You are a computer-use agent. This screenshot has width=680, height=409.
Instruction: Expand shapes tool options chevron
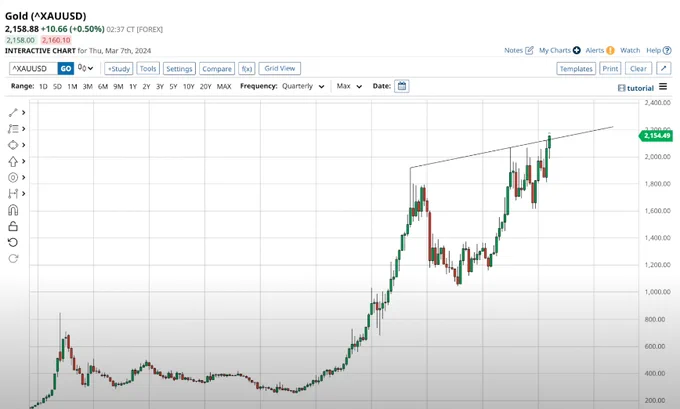point(23,145)
